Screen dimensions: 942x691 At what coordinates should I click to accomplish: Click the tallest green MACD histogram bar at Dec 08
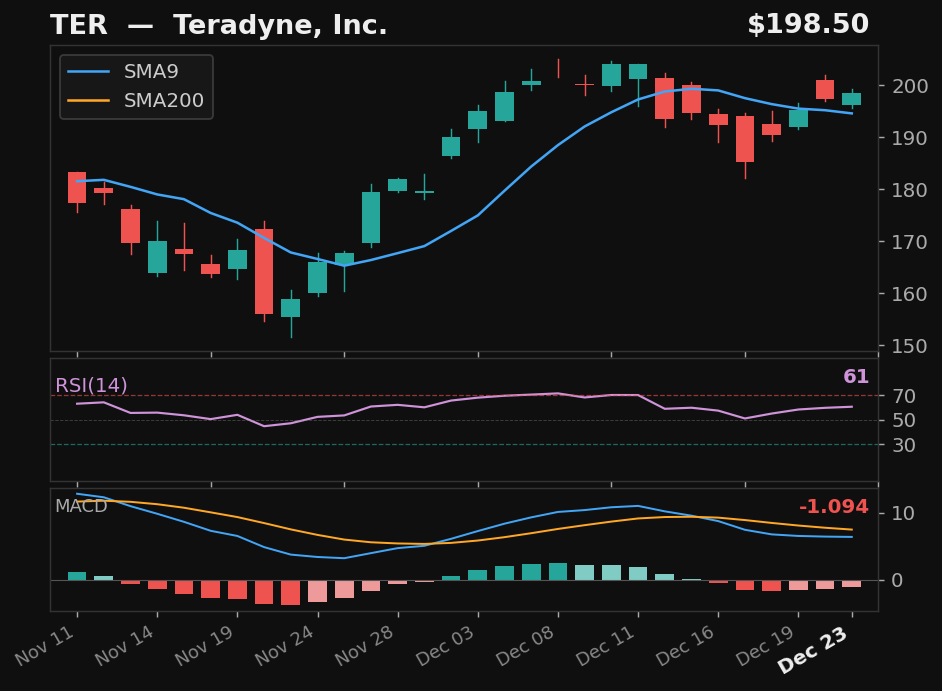coord(558,571)
